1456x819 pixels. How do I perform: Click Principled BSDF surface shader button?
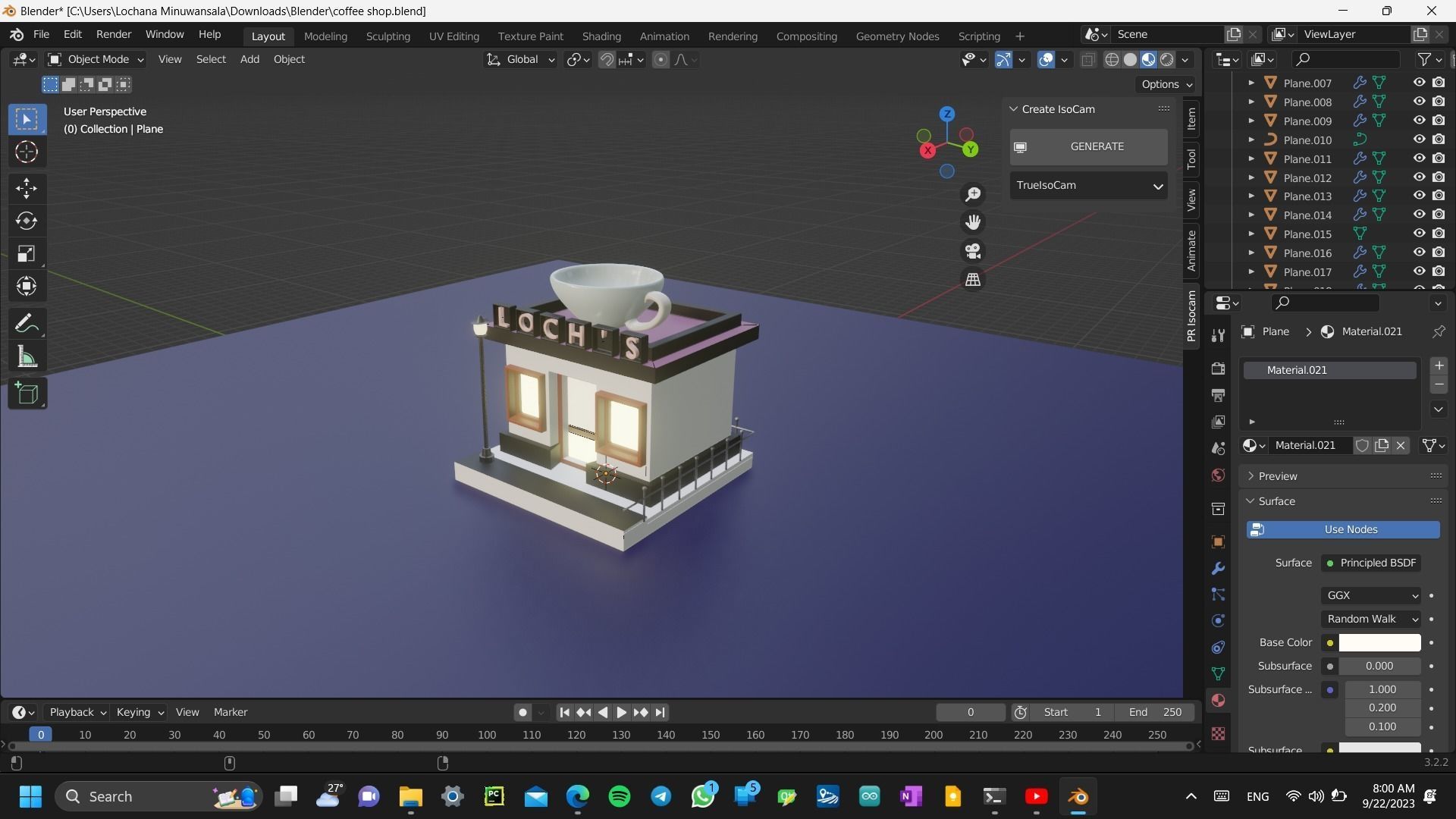pos(1371,563)
